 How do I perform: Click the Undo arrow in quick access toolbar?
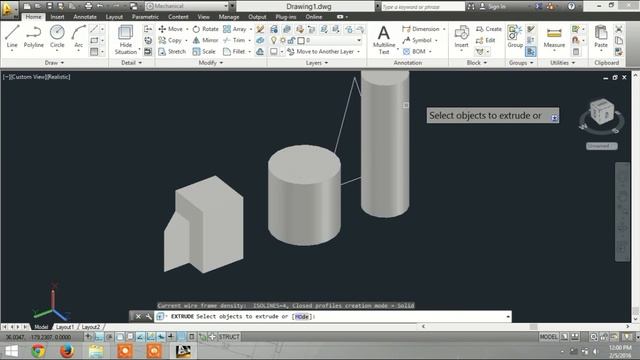click(100, 6)
